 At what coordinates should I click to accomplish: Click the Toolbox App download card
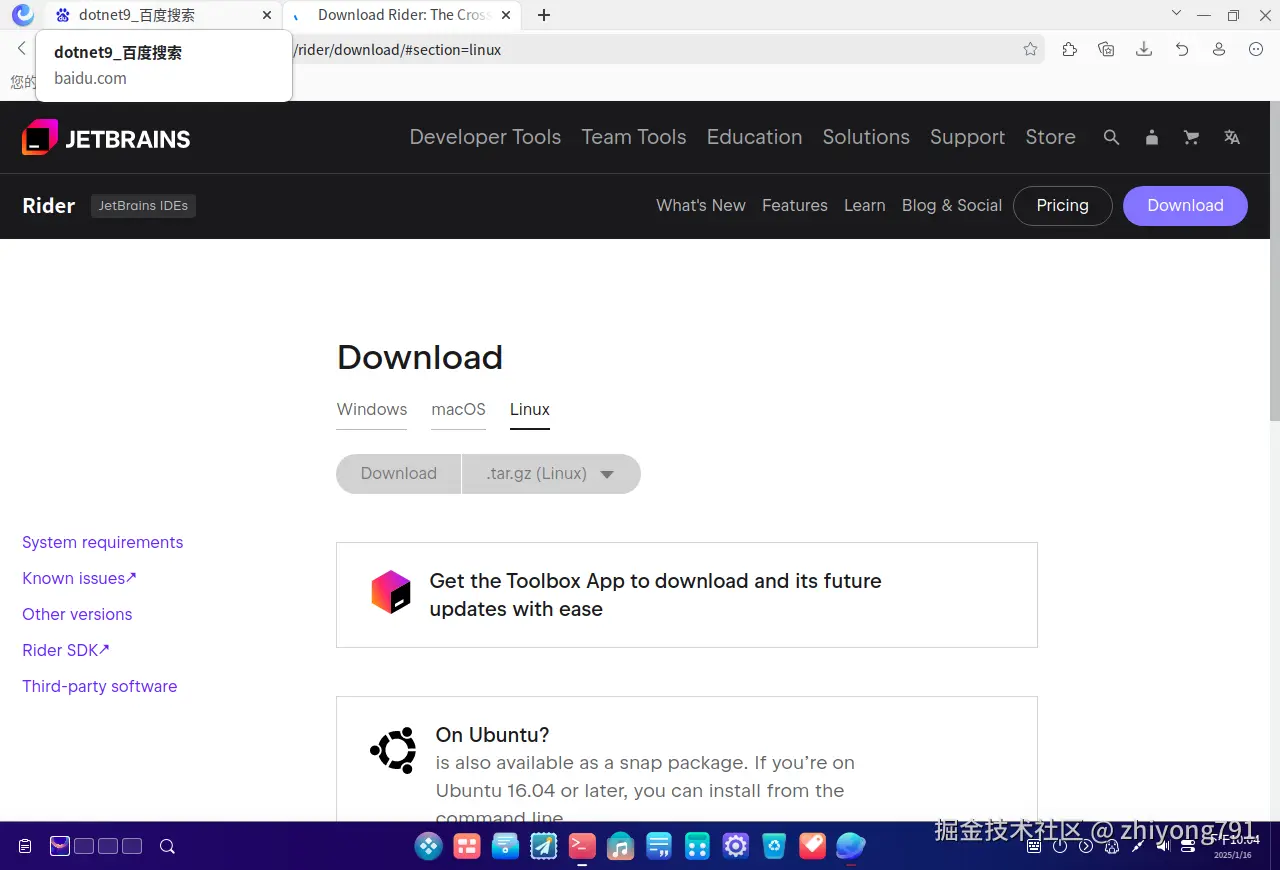click(687, 595)
